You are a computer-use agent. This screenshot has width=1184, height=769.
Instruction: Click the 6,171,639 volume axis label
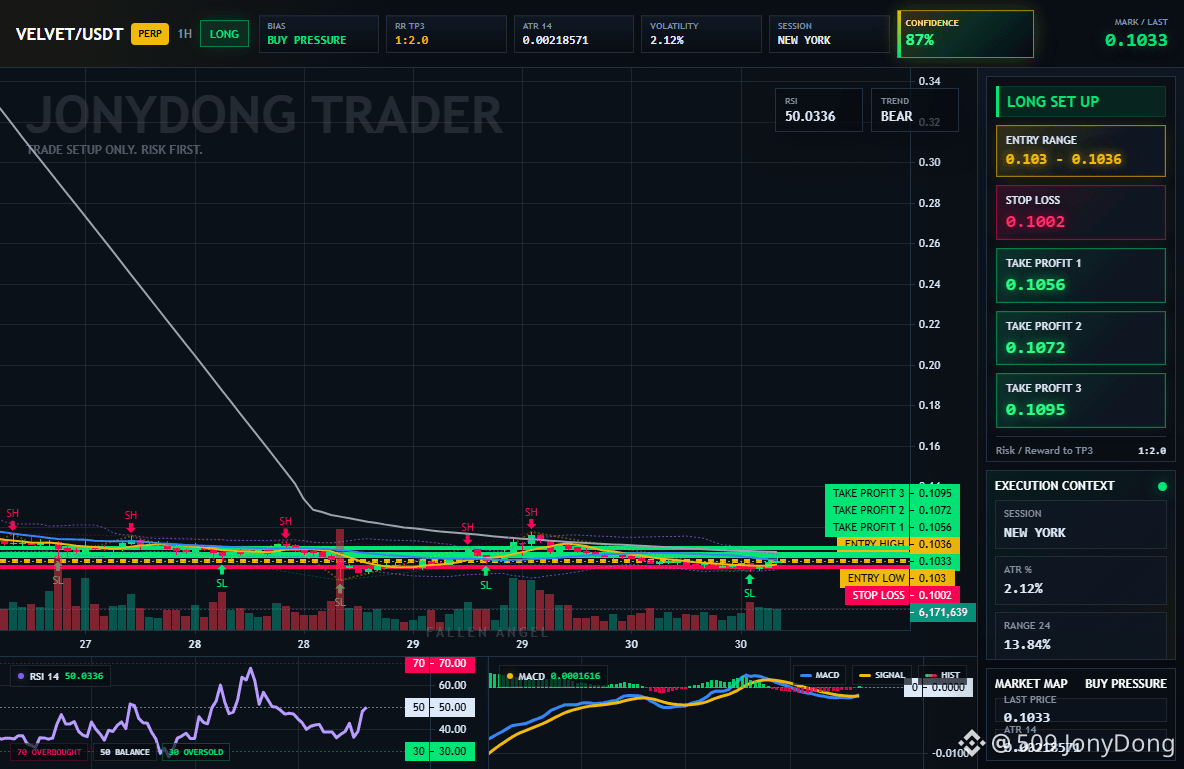(x=942, y=613)
